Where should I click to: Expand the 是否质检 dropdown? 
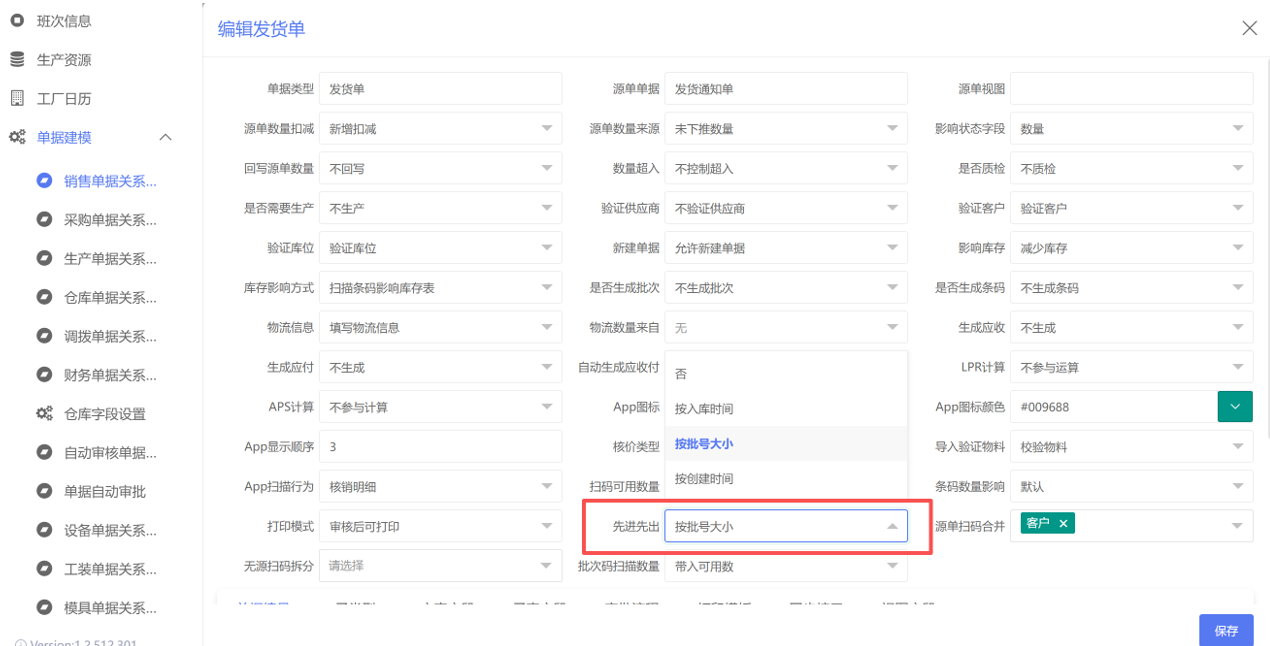[x=1238, y=168]
